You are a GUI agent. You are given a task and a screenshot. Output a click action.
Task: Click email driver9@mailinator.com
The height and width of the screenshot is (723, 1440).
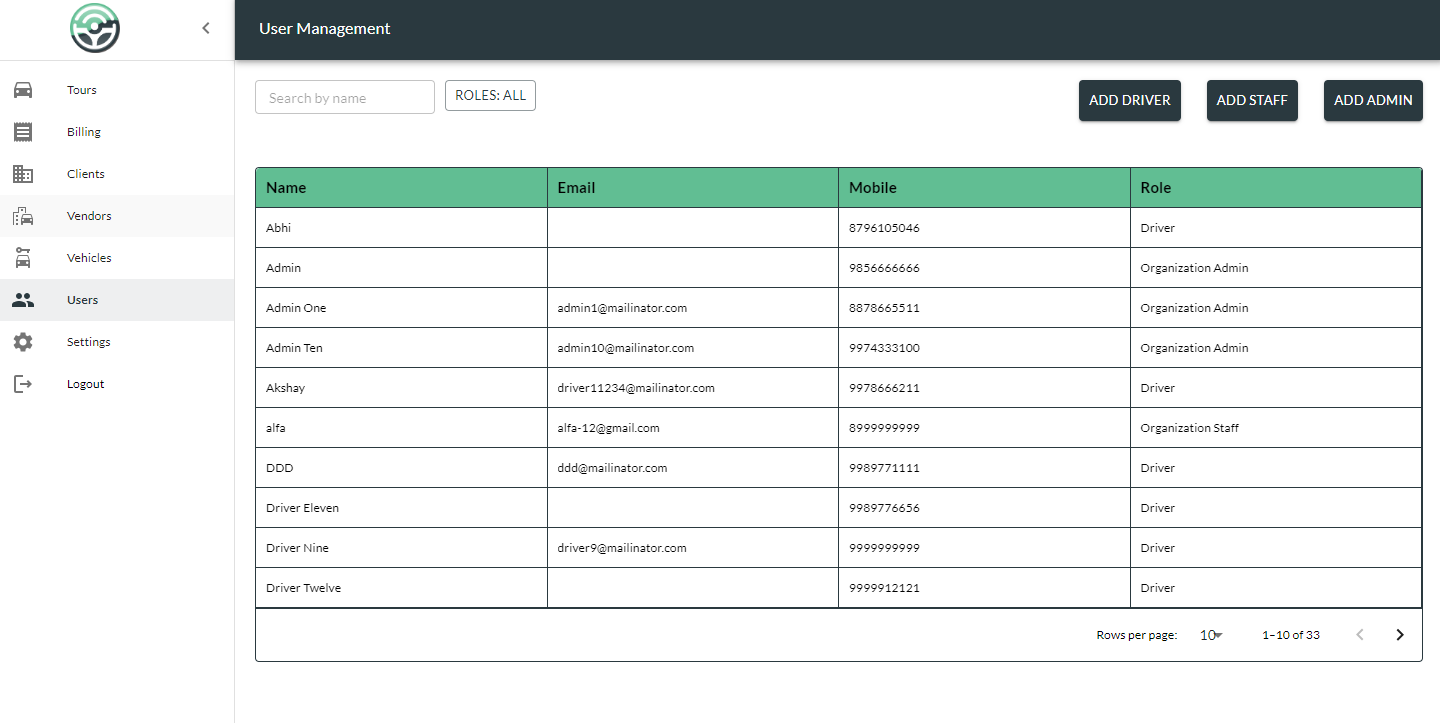(x=622, y=548)
